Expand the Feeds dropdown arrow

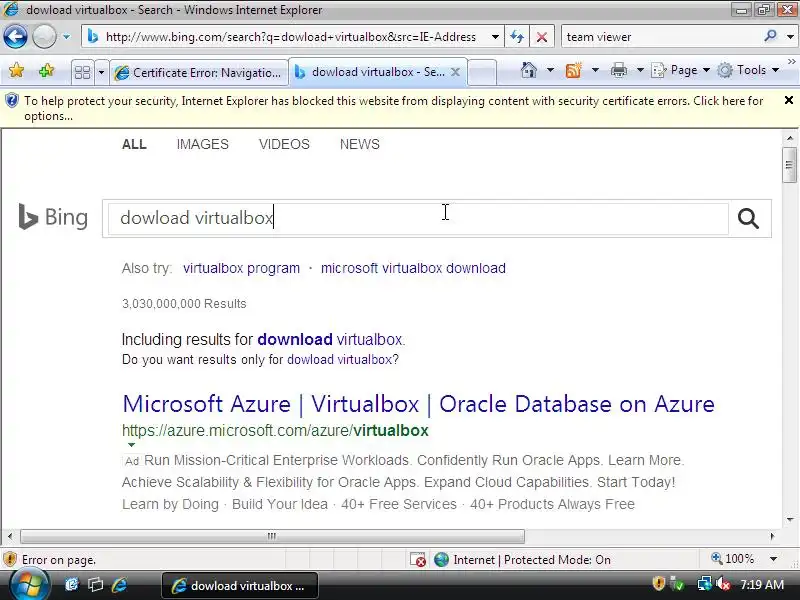point(595,70)
